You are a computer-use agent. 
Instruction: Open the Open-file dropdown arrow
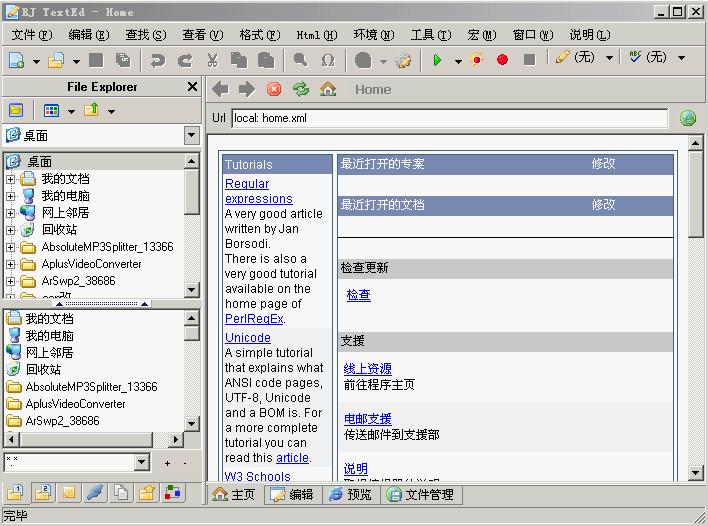(x=76, y=61)
